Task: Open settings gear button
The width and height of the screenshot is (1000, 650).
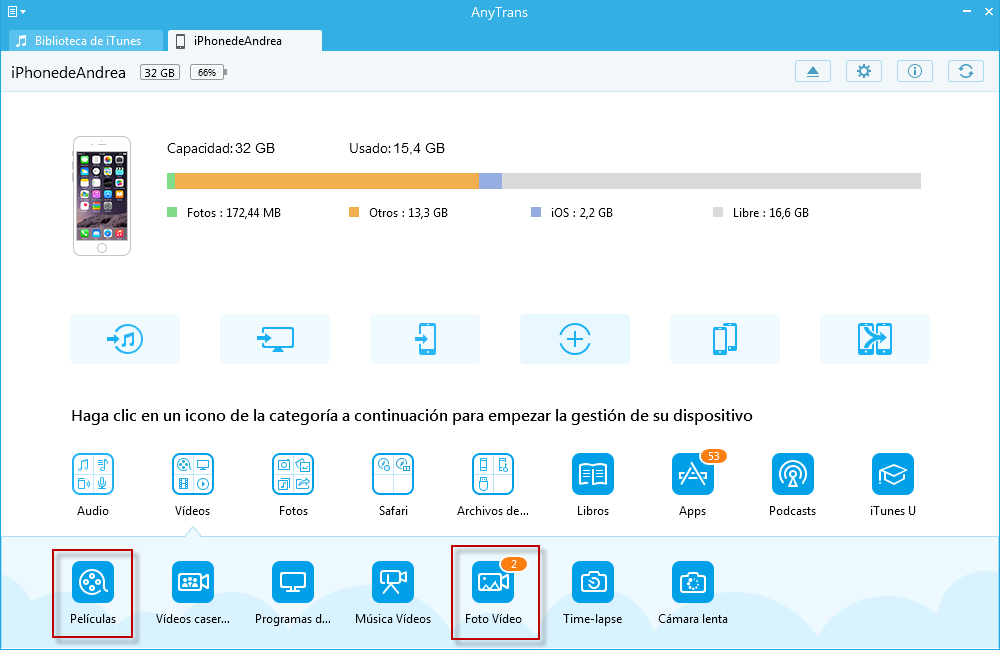Action: 864,71
